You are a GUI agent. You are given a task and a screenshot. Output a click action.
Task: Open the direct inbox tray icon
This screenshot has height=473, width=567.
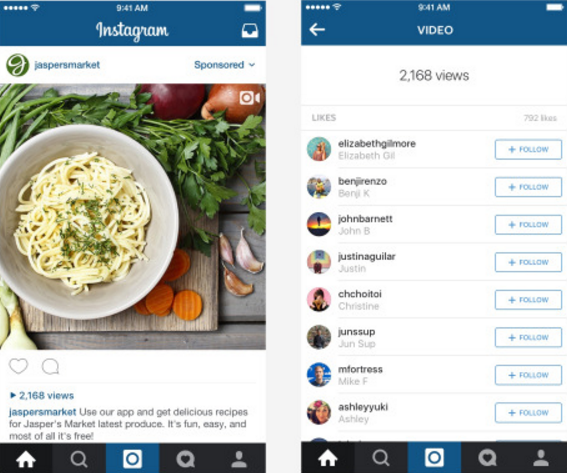click(250, 30)
